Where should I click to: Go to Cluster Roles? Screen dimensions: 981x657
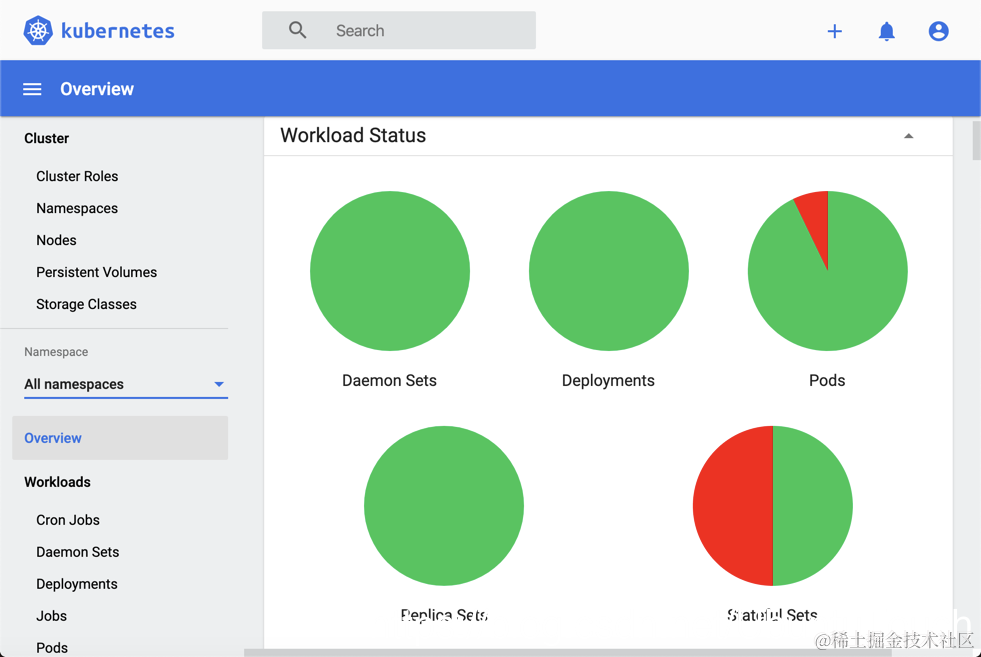[77, 176]
